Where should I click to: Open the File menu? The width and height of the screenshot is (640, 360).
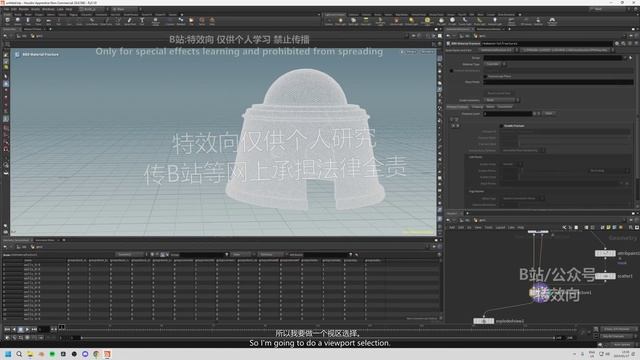click(x=6, y=9)
